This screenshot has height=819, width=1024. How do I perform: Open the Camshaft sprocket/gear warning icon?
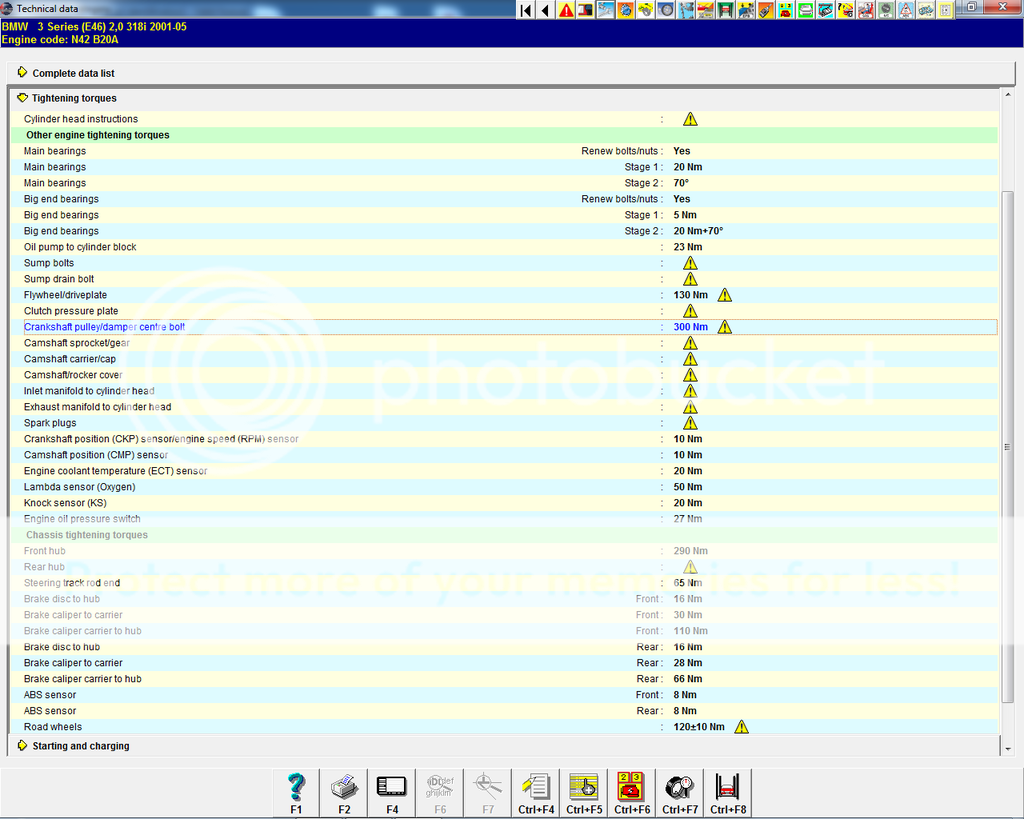pos(690,343)
